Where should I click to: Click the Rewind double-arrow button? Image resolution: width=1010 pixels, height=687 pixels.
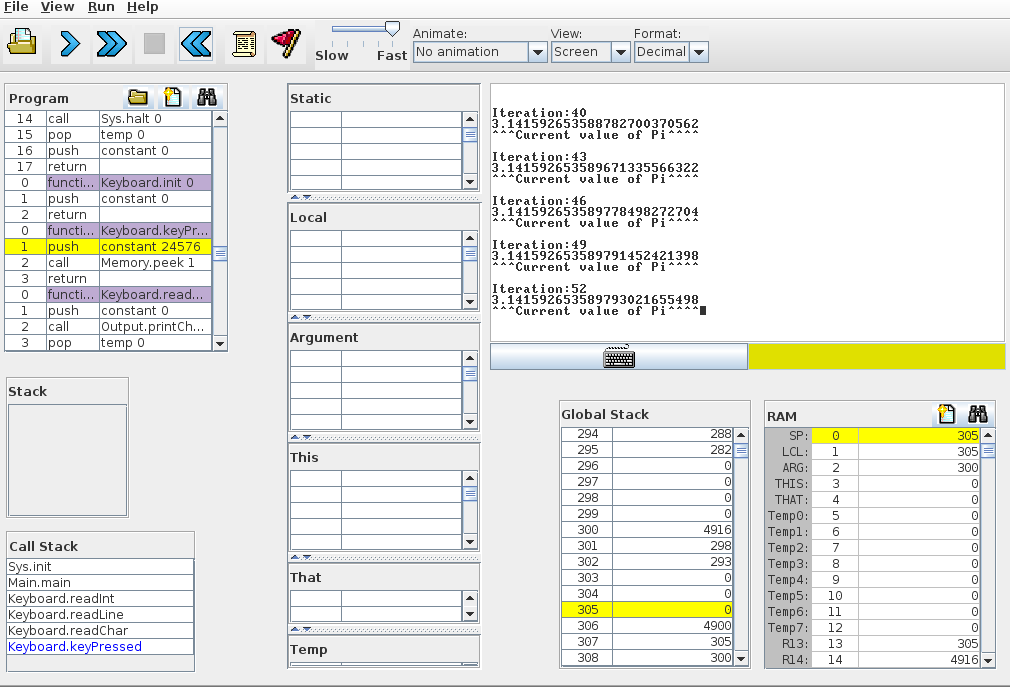pos(196,43)
